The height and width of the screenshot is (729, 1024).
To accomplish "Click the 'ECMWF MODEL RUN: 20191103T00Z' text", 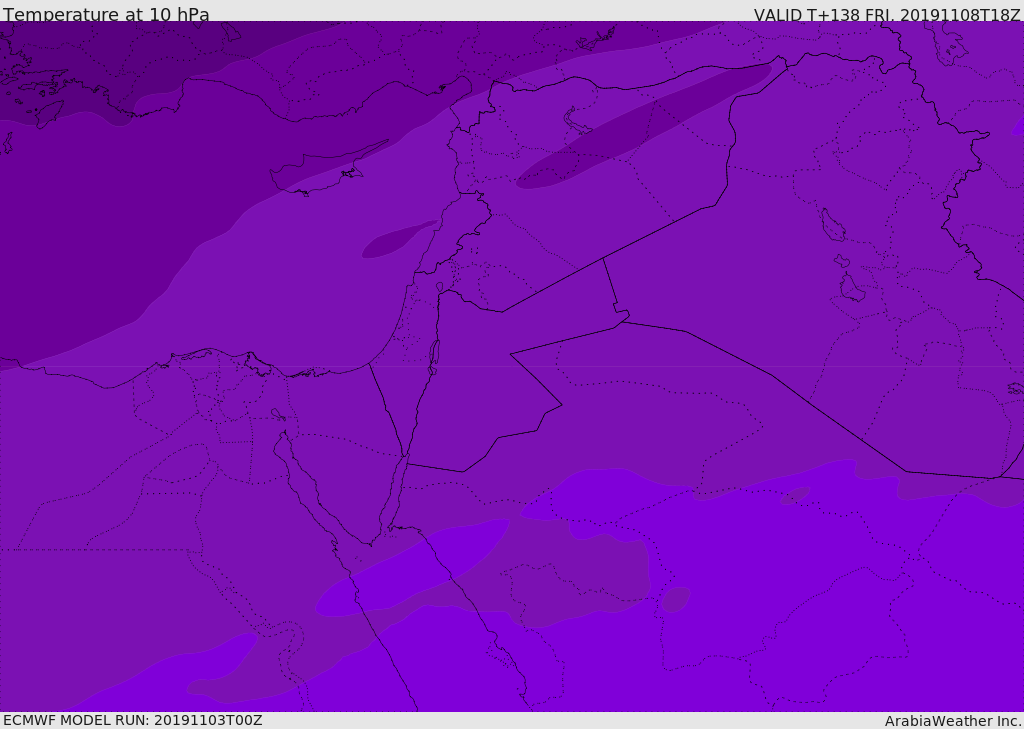I will point(133,720).
